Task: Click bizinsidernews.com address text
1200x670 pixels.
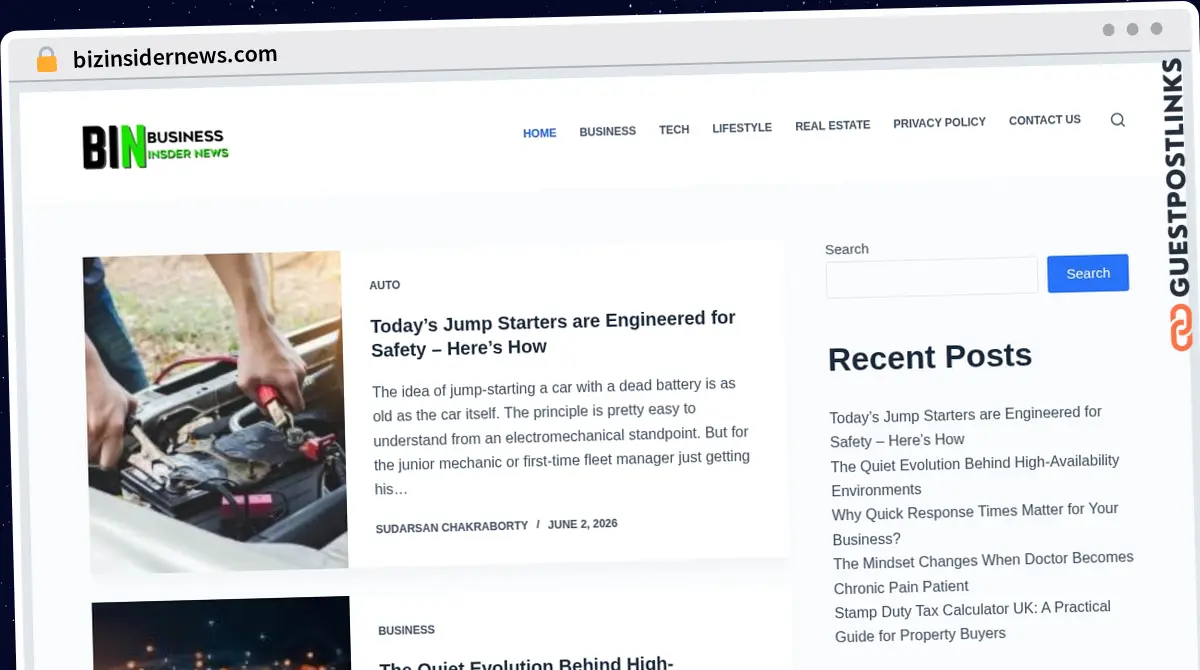Action: (x=175, y=57)
